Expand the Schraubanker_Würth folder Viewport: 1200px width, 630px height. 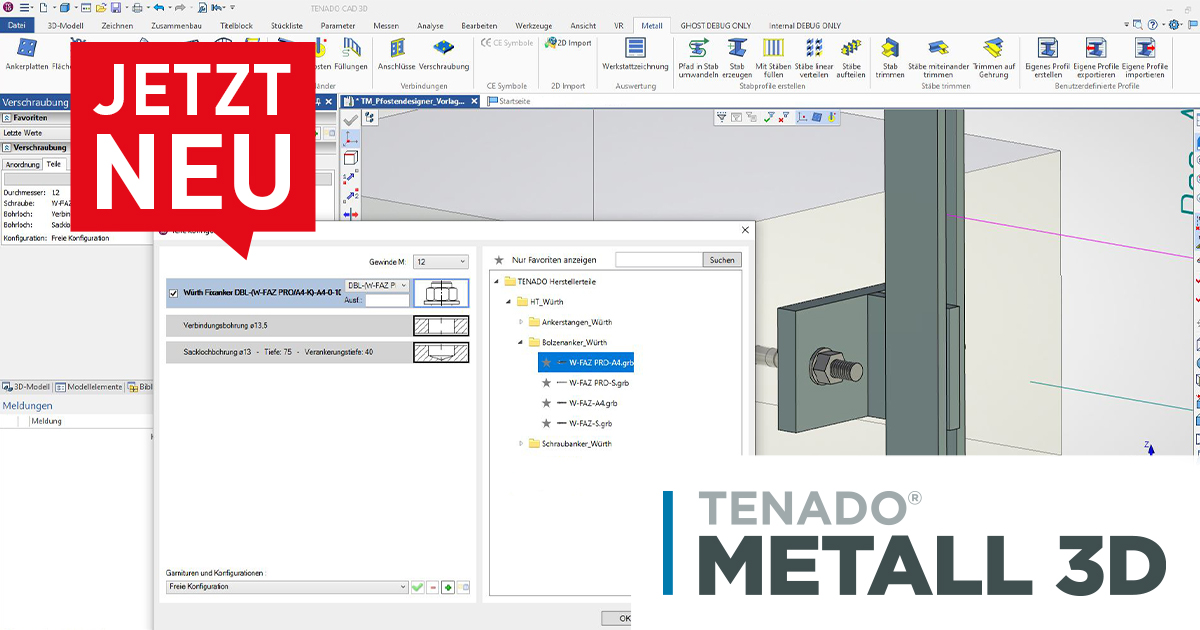(x=521, y=443)
